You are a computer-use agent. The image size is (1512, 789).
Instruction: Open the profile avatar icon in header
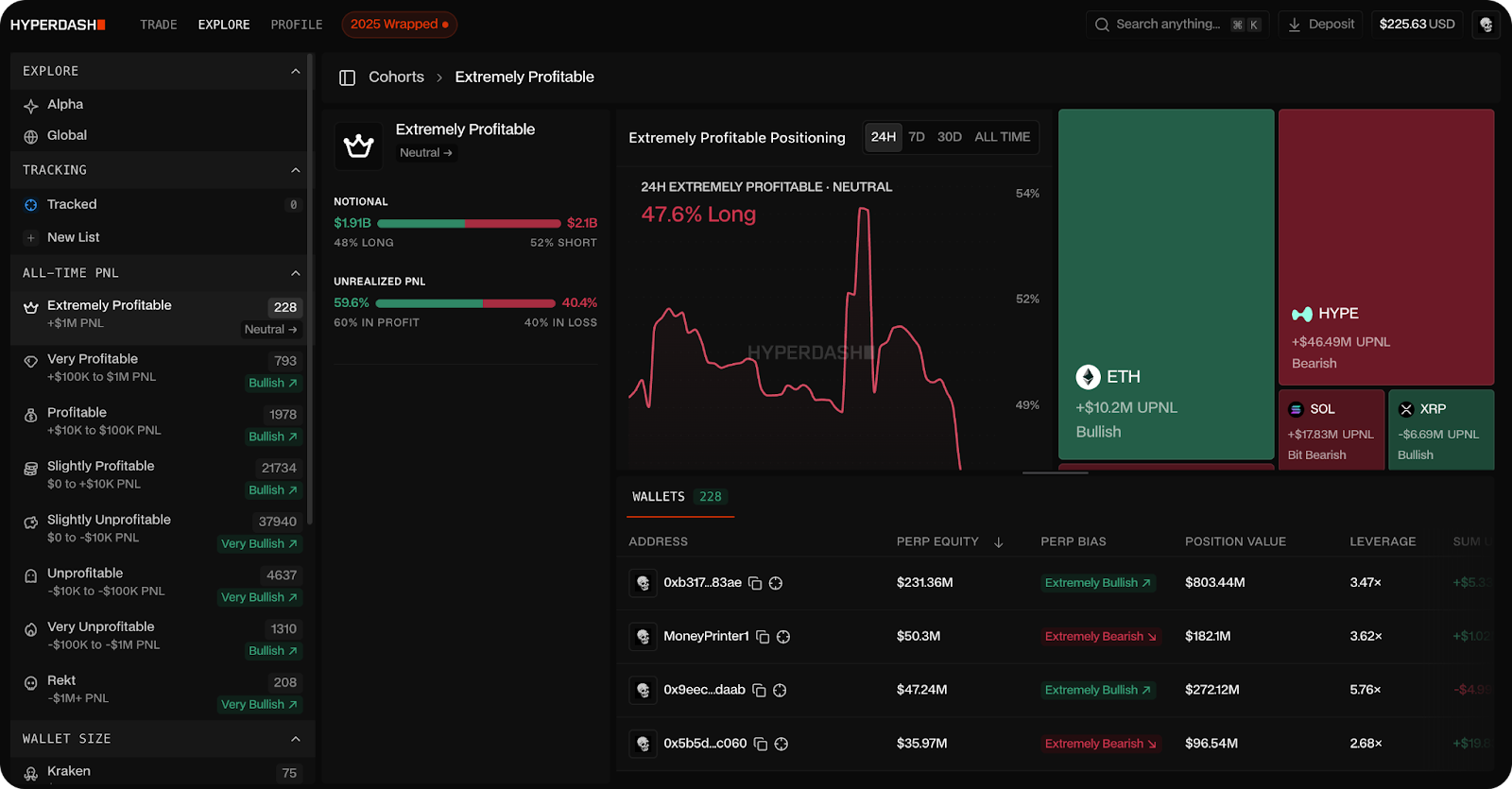tap(1486, 25)
